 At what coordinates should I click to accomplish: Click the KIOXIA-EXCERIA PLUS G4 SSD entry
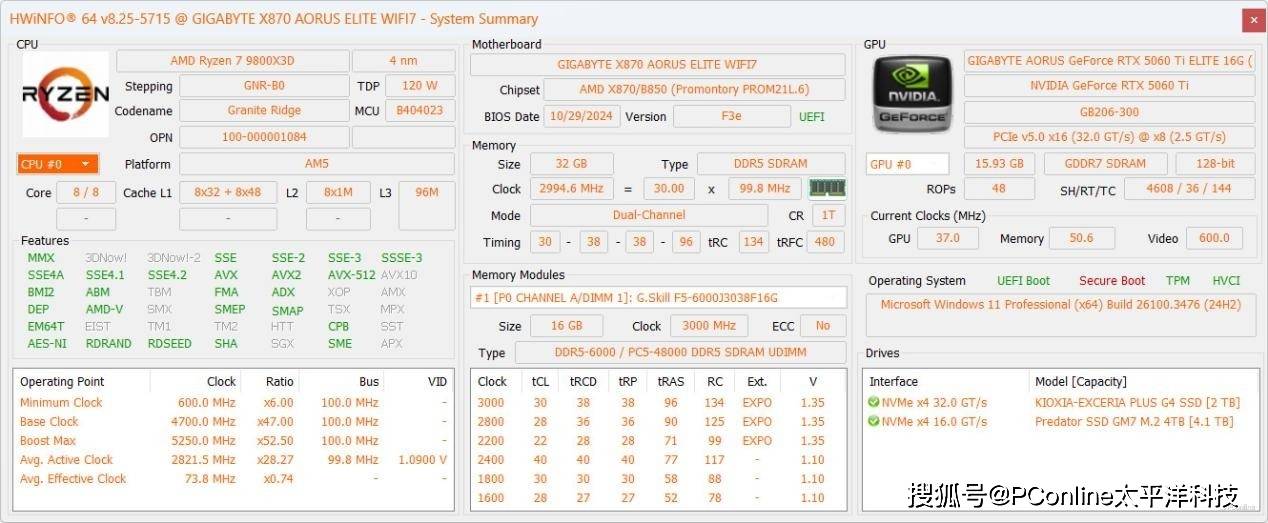[x=1136, y=403]
